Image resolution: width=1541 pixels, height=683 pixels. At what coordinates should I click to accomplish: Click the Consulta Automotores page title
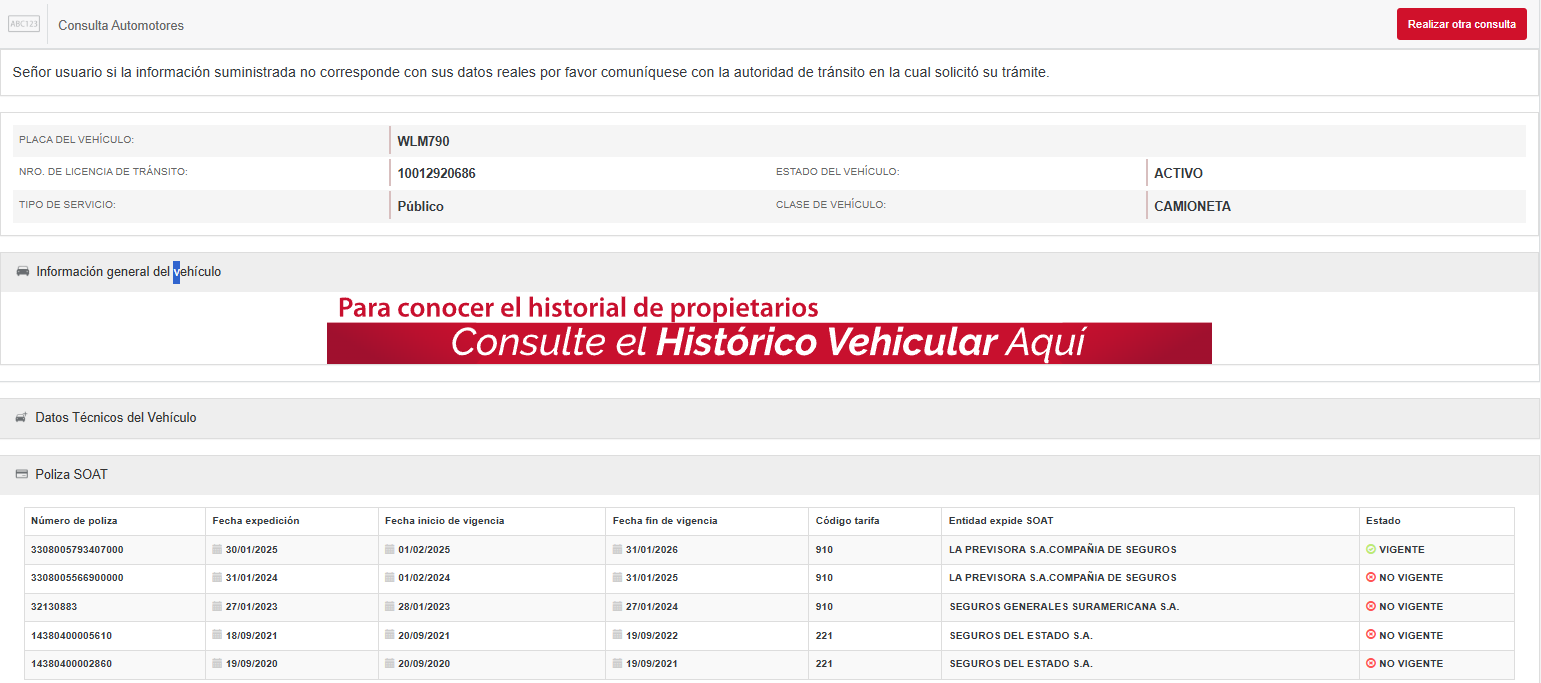pyautogui.click(x=121, y=25)
